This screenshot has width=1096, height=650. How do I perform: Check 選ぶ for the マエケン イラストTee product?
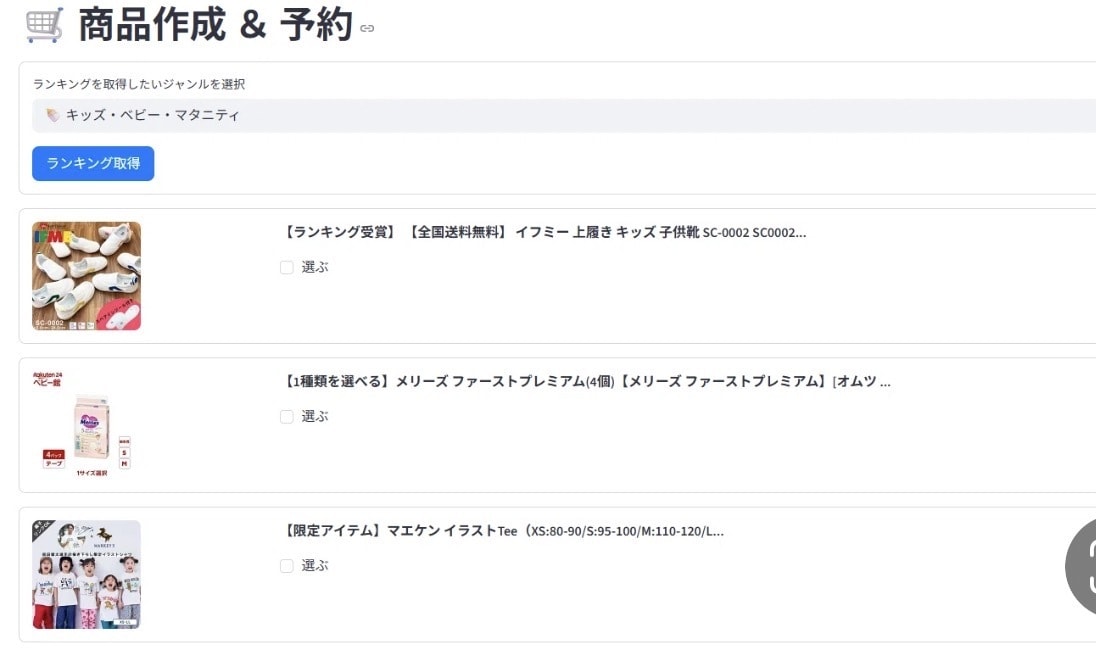[x=287, y=566]
